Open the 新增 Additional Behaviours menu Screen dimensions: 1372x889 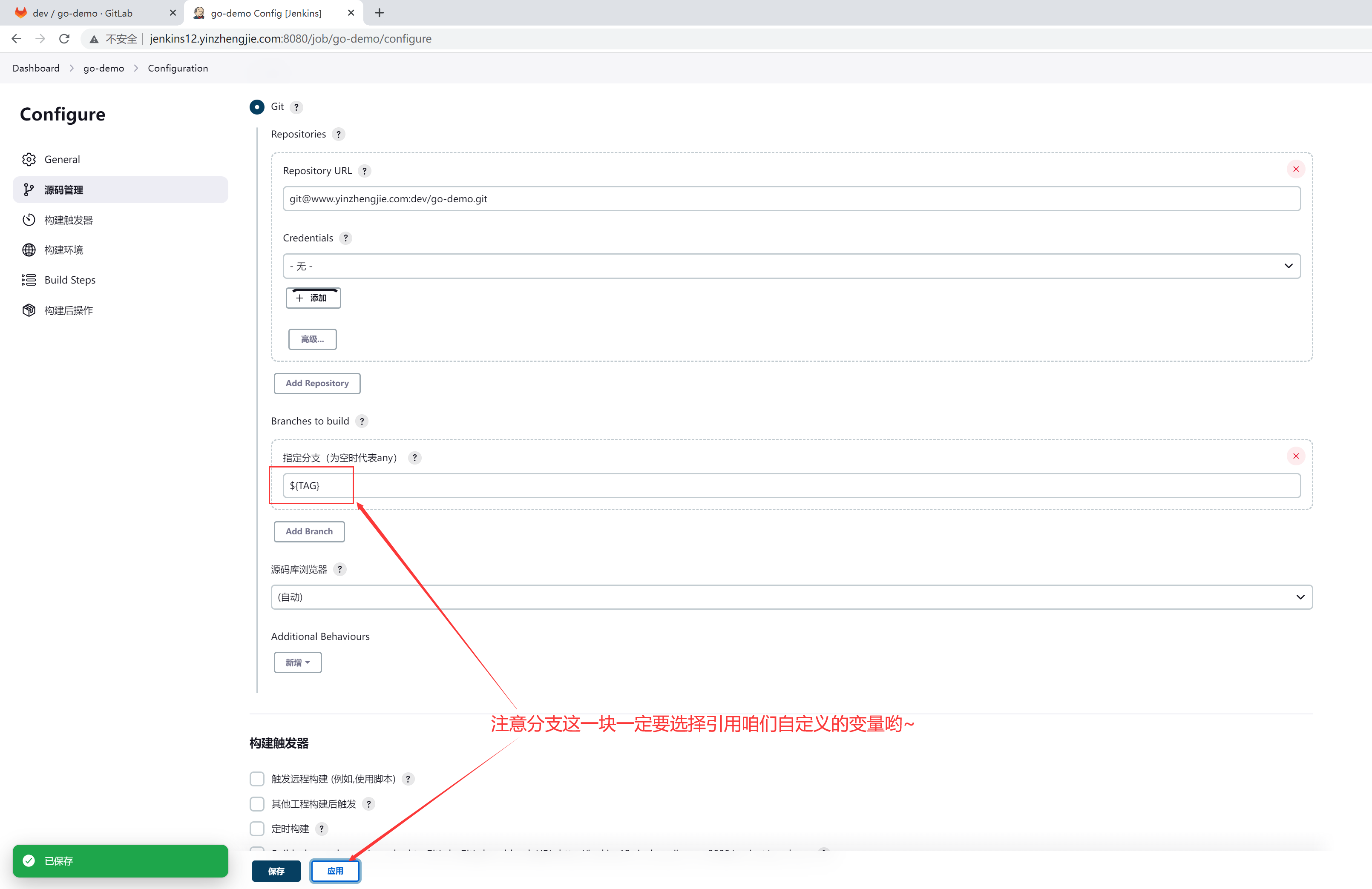(x=297, y=662)
